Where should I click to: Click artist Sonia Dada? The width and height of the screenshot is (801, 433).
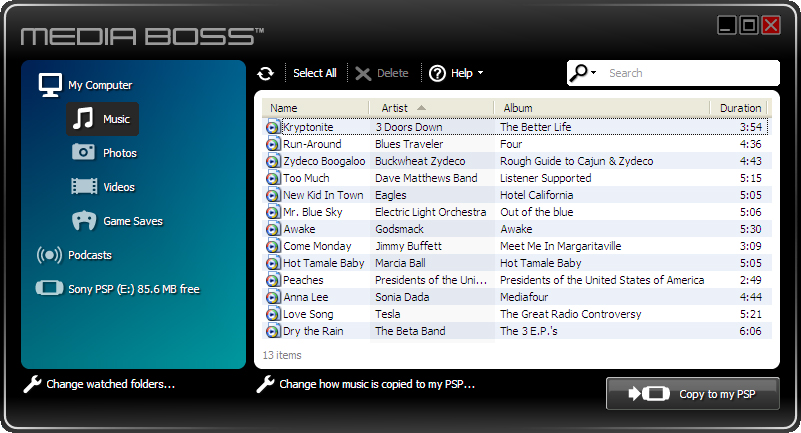[x=402, y=297]
